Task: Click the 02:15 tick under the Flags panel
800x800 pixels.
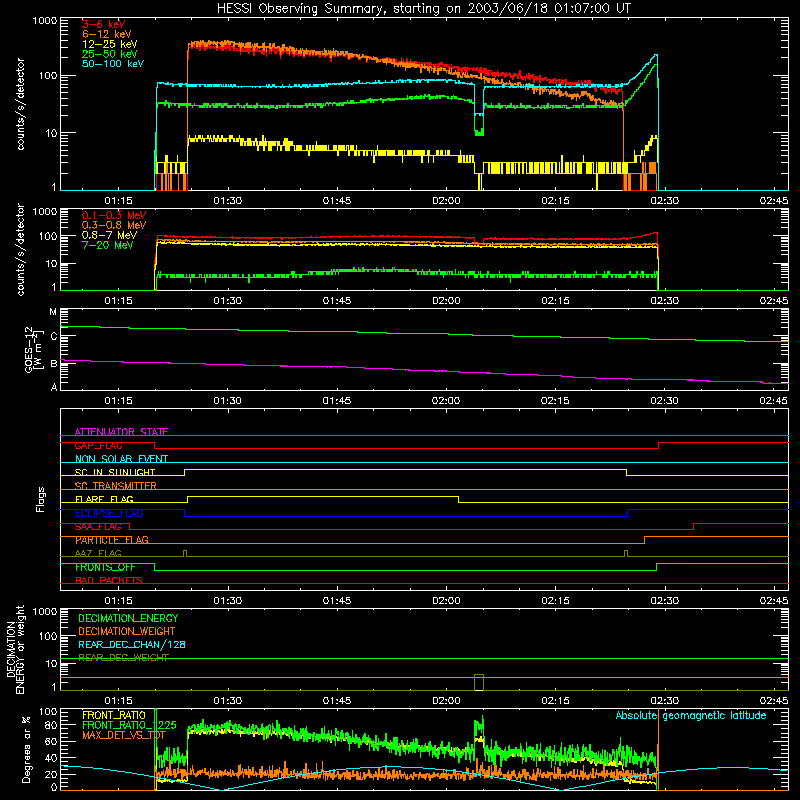Action: [x=555, y=601]
